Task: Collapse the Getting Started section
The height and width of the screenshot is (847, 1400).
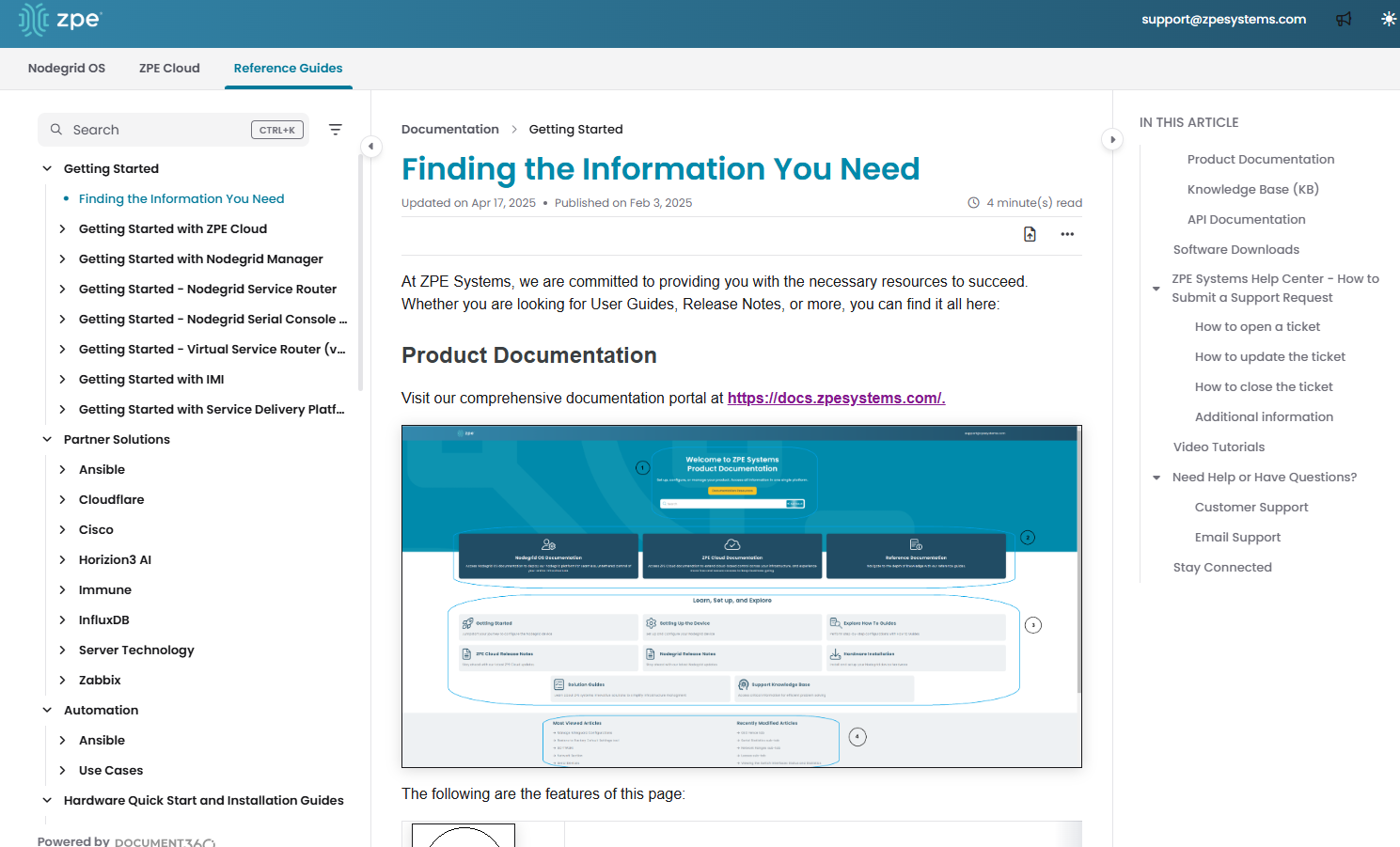Action: [47, 169]
